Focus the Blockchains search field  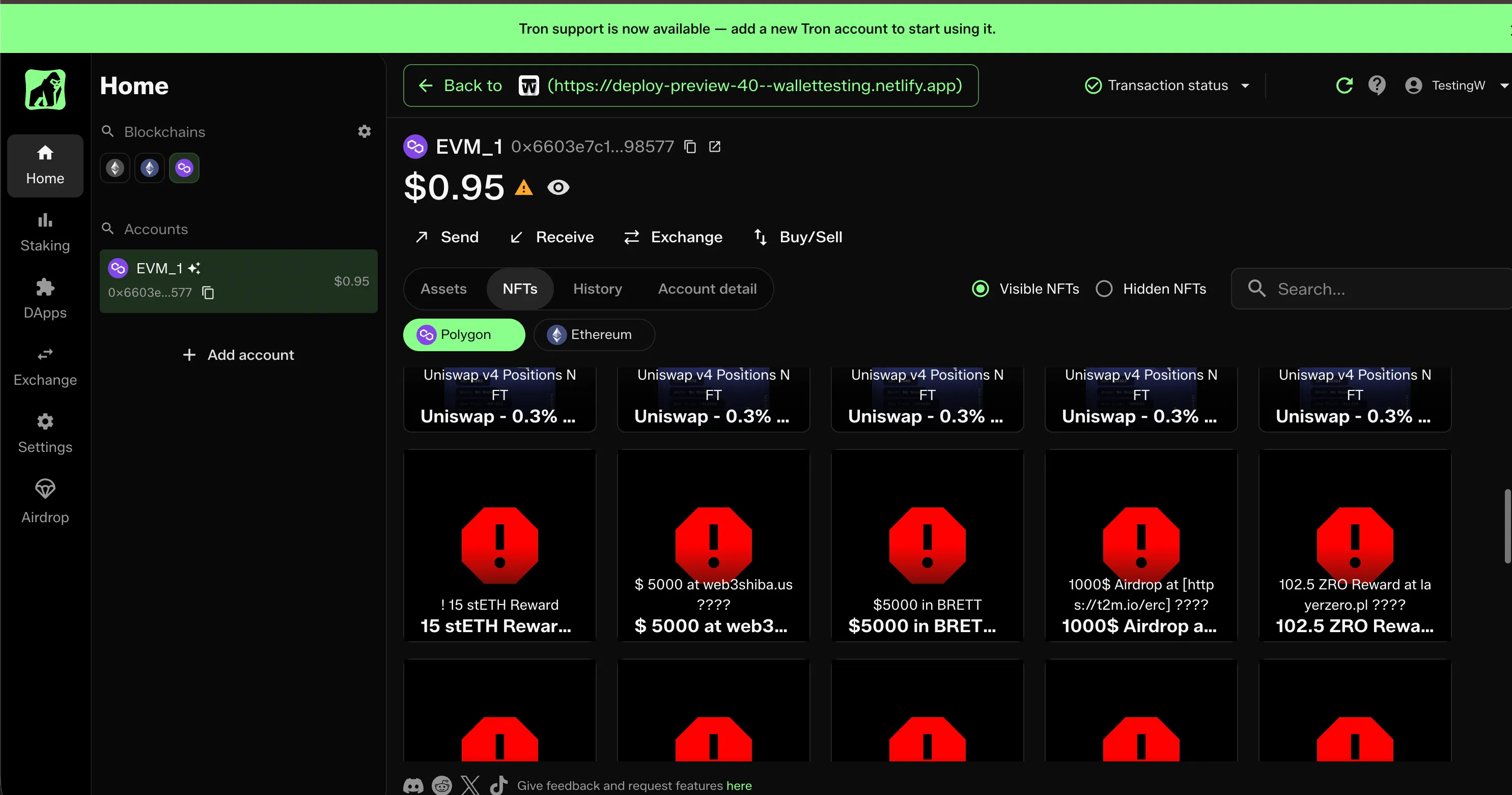pyautogui.click(x=226, y=132)
